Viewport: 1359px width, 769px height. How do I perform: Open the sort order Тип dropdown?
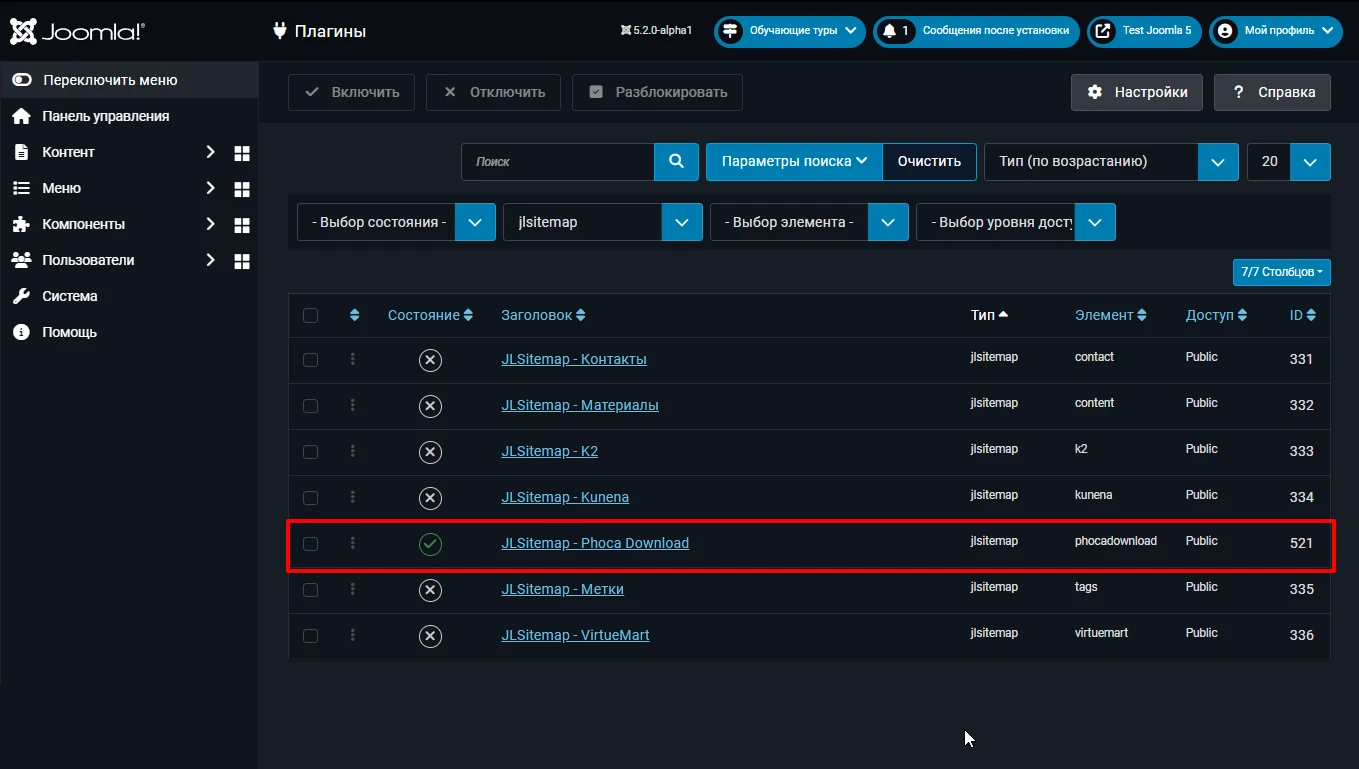coord(1111,161)
